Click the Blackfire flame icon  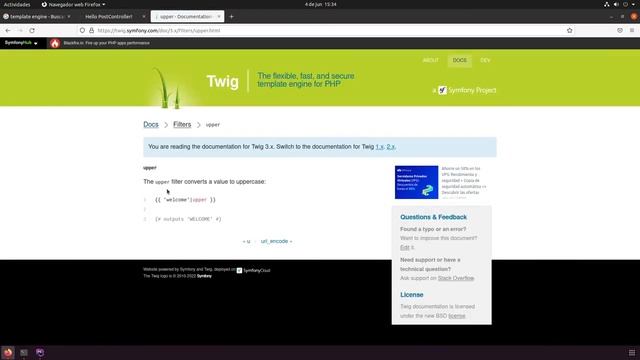click(55, 43)
